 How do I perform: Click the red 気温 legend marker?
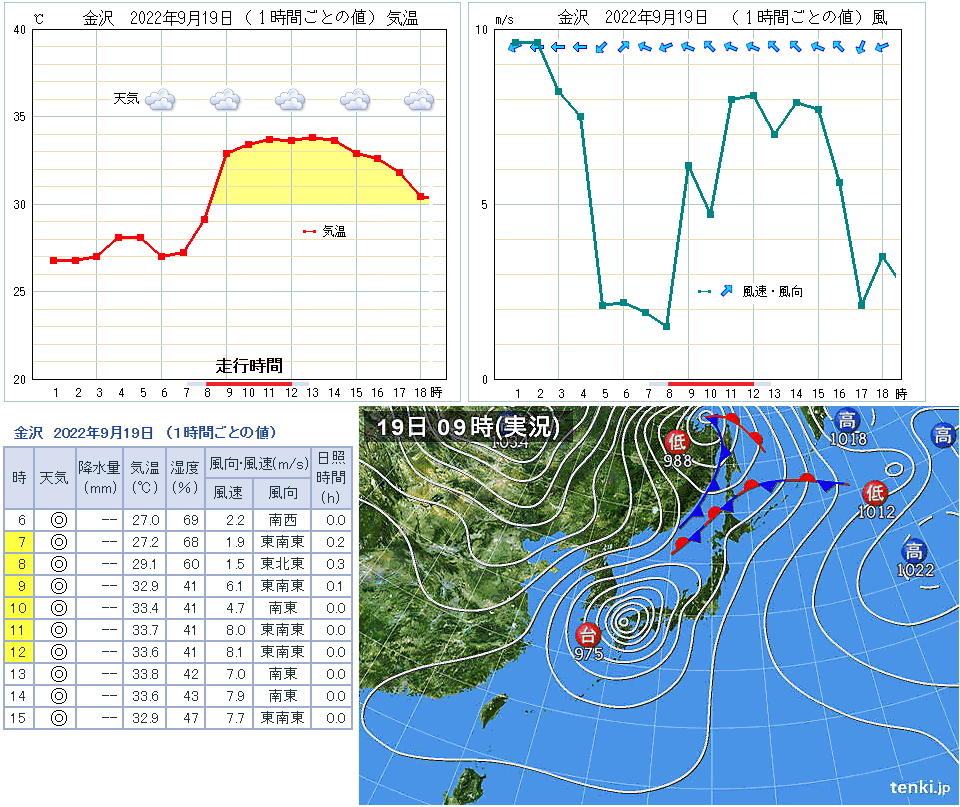coord(310,231)
